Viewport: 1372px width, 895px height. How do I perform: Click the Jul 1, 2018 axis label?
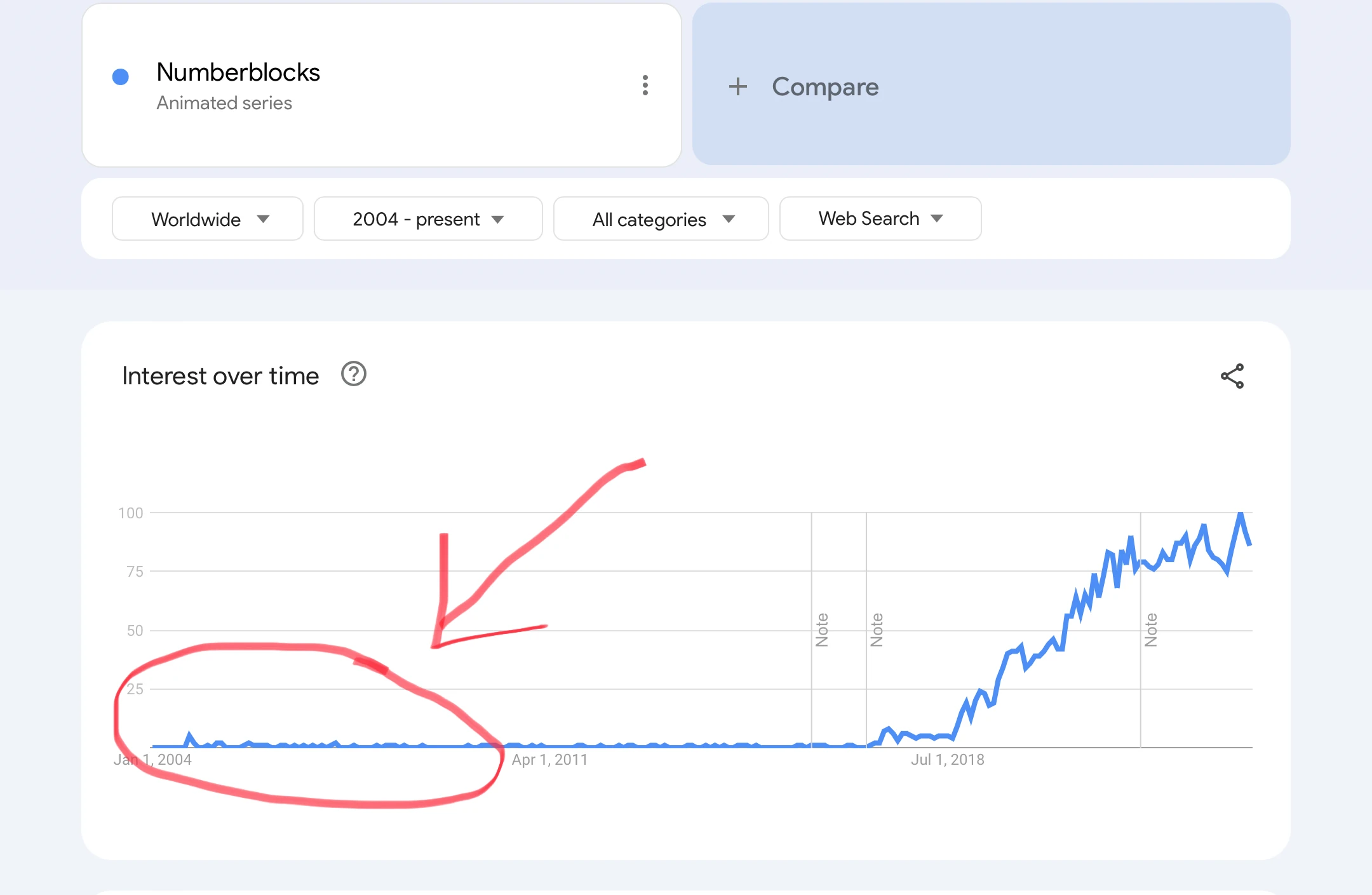point(947,760)
